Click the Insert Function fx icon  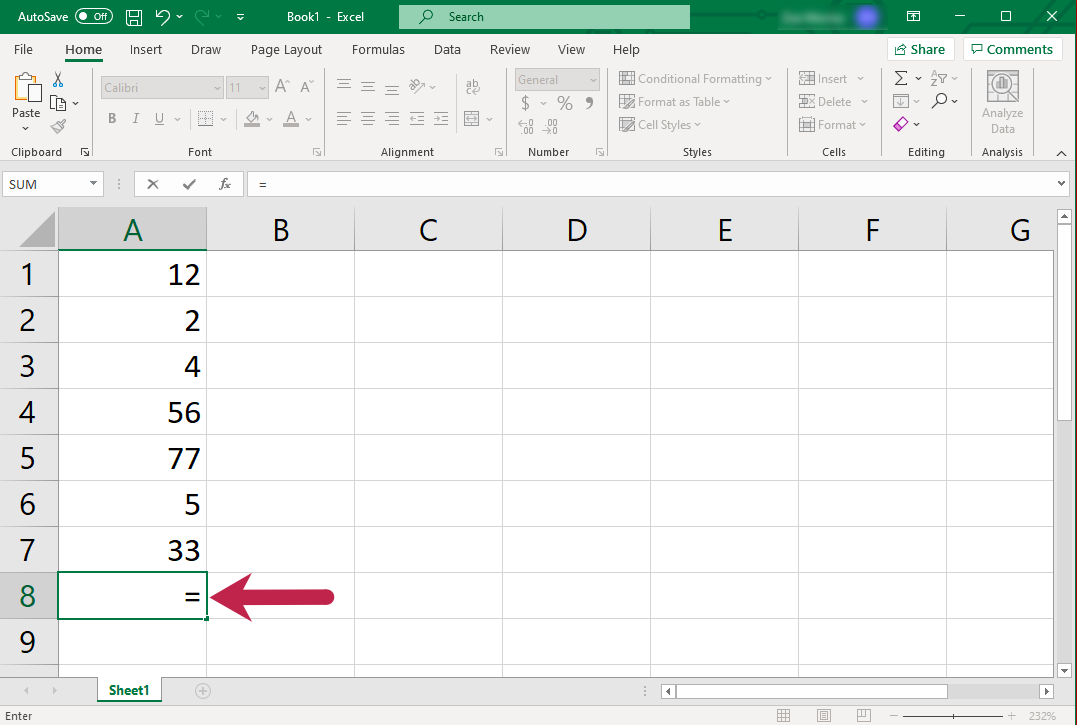[225, 184]
